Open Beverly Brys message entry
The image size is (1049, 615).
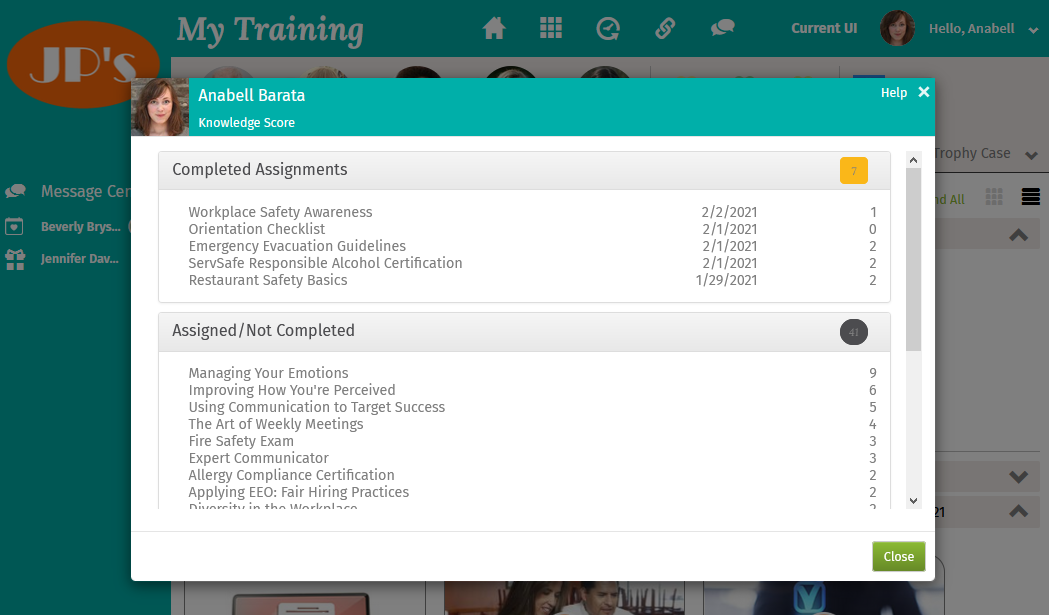[80, 227]
